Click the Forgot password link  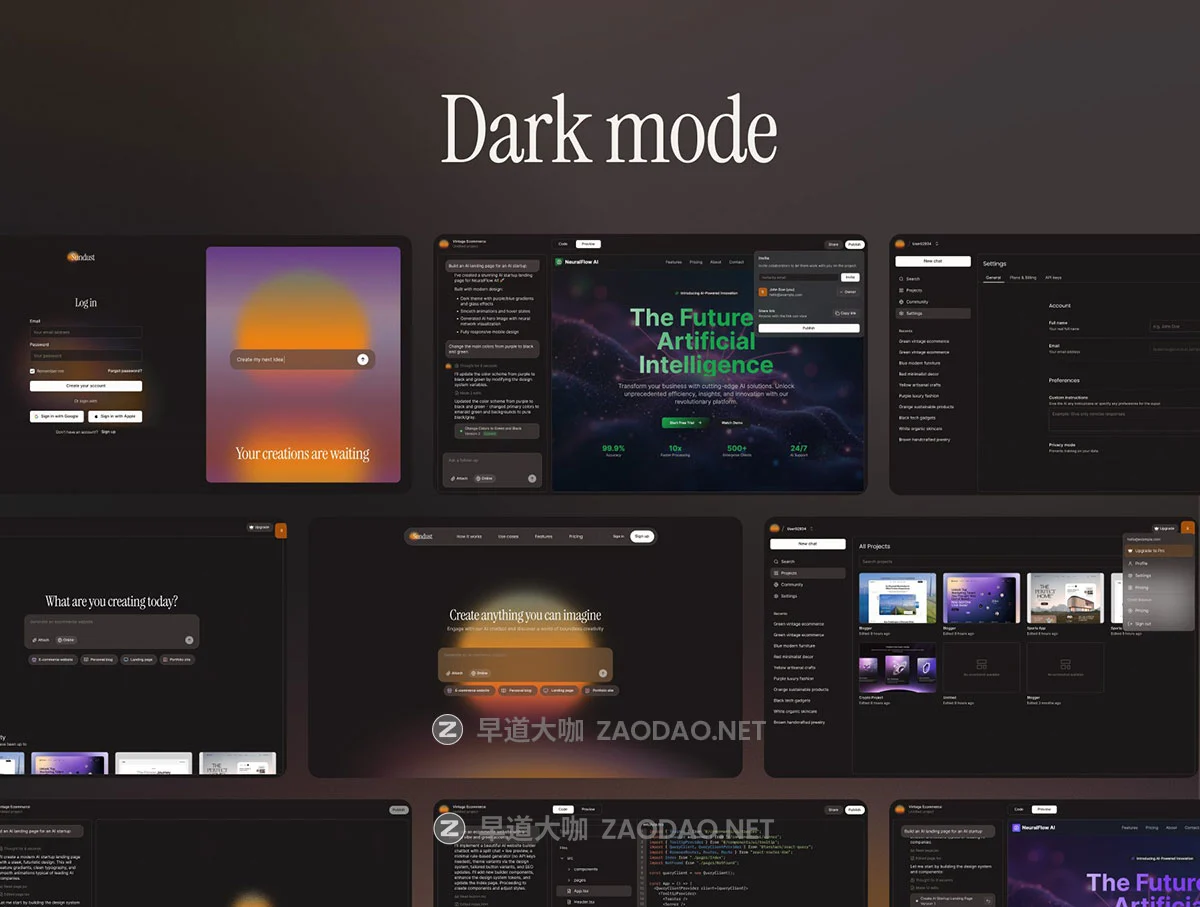125,371
